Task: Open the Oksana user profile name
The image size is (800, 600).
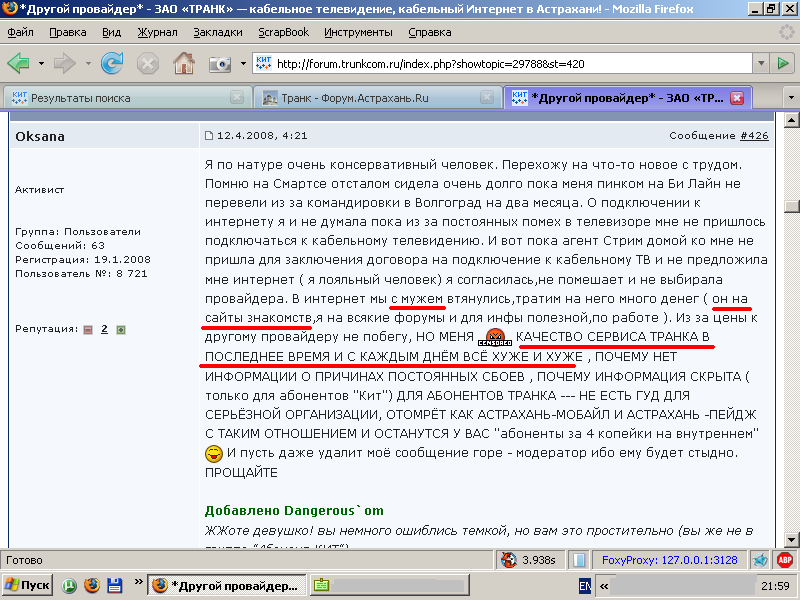Action: (40, 136)
